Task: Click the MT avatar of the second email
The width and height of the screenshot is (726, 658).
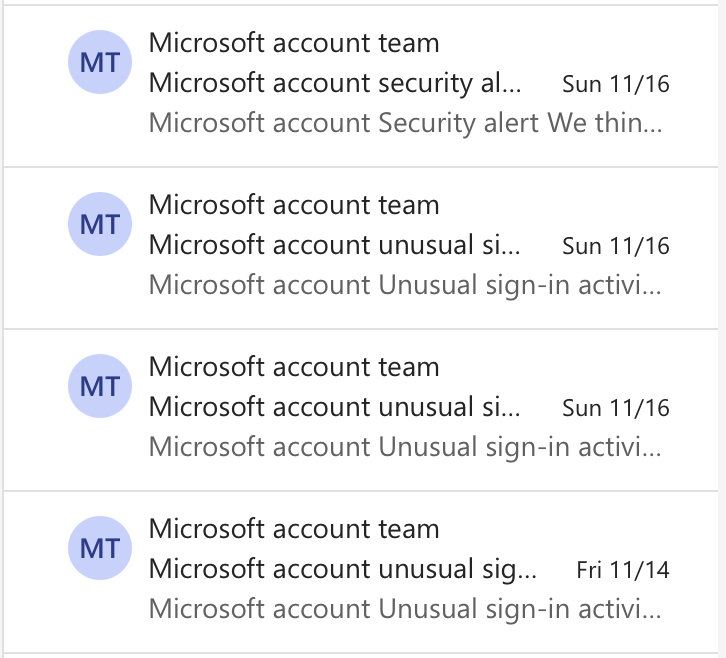Action: 99,225
